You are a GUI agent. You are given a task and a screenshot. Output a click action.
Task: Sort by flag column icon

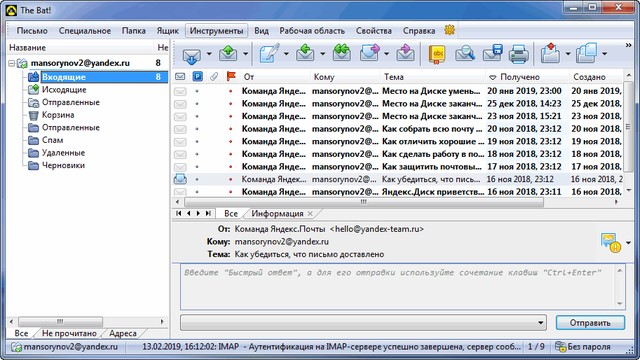231,76
